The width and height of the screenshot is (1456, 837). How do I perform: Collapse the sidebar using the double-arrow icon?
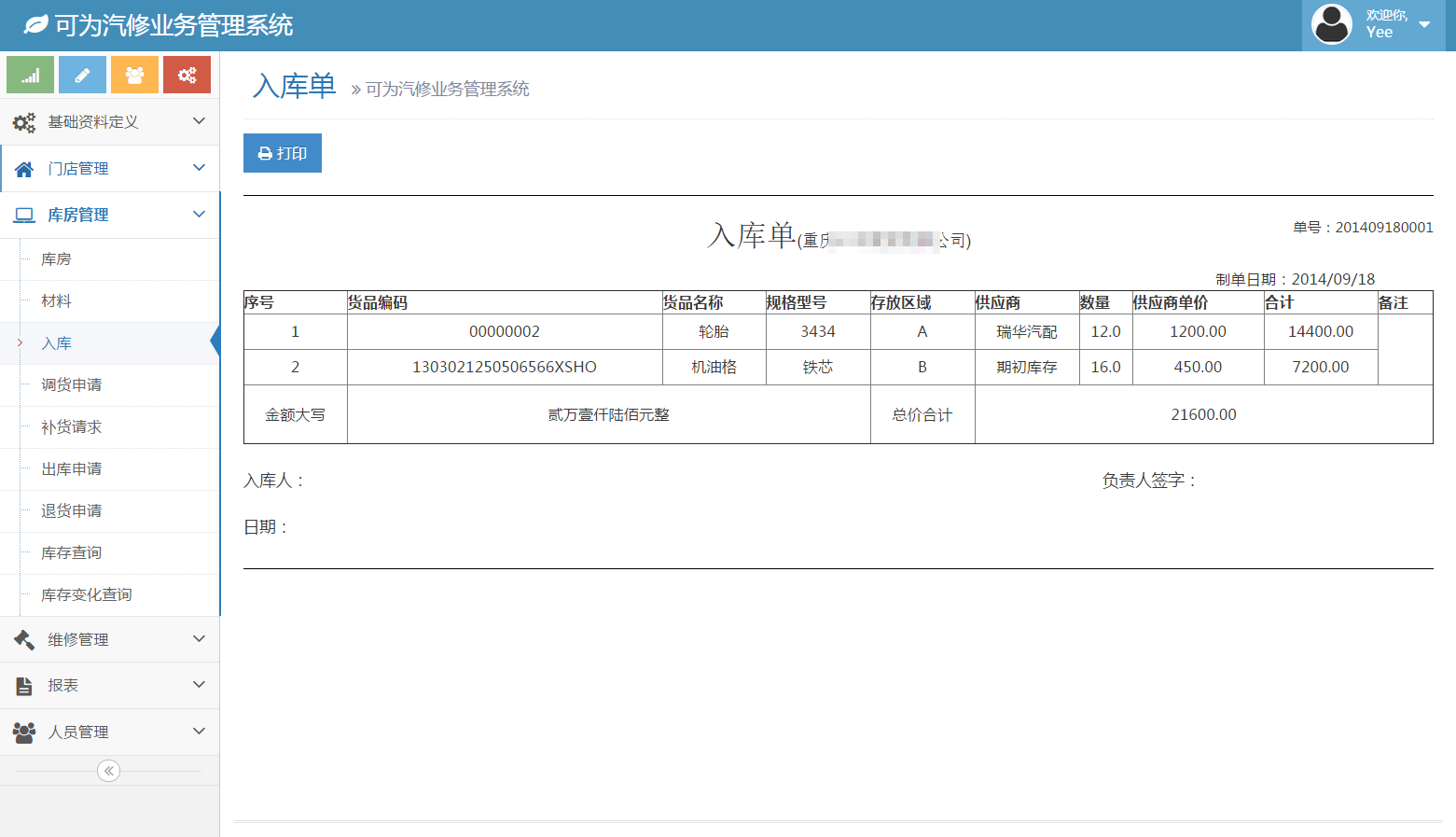pyautogui.click(x=109, y=771)
